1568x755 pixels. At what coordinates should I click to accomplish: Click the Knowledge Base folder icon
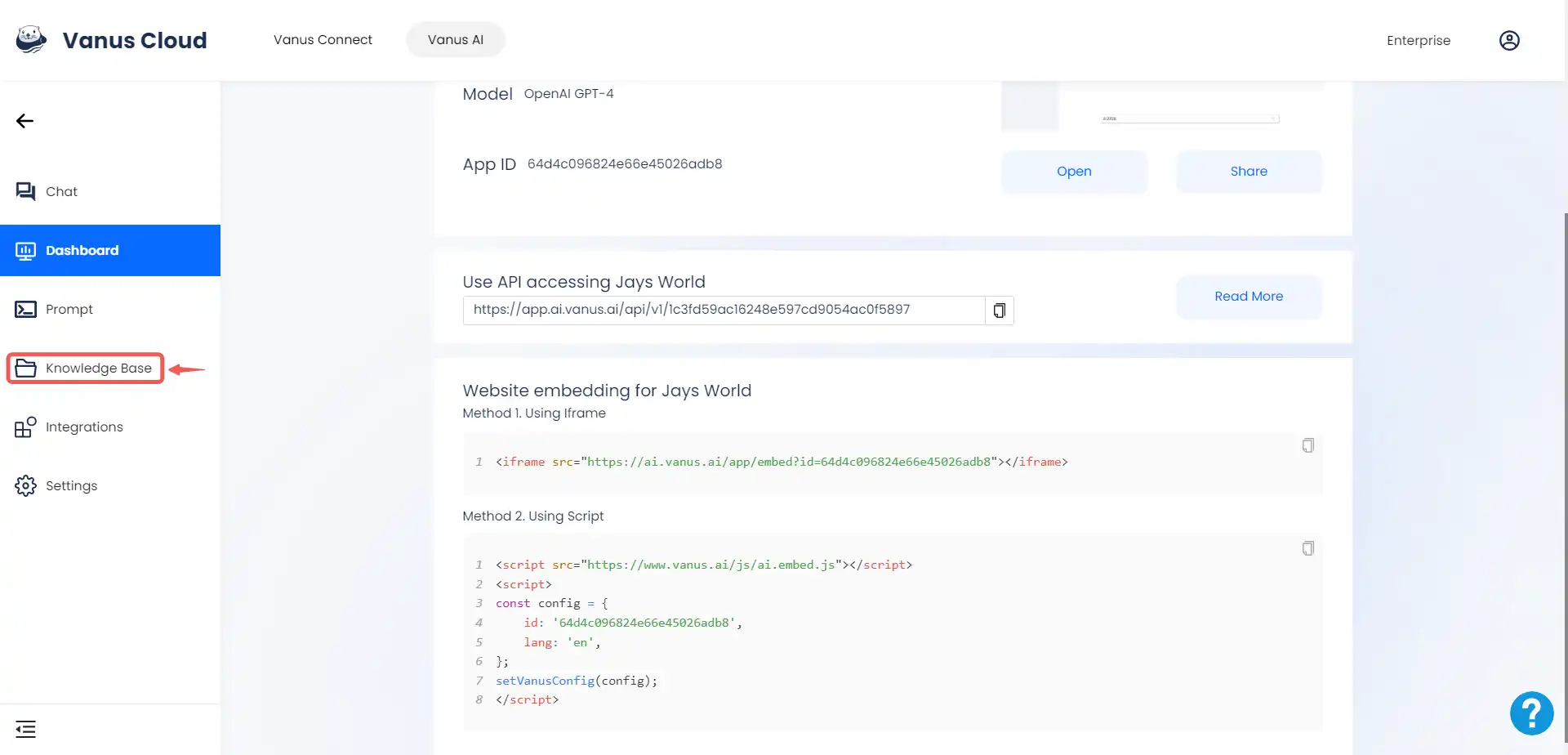coord(25,368)
